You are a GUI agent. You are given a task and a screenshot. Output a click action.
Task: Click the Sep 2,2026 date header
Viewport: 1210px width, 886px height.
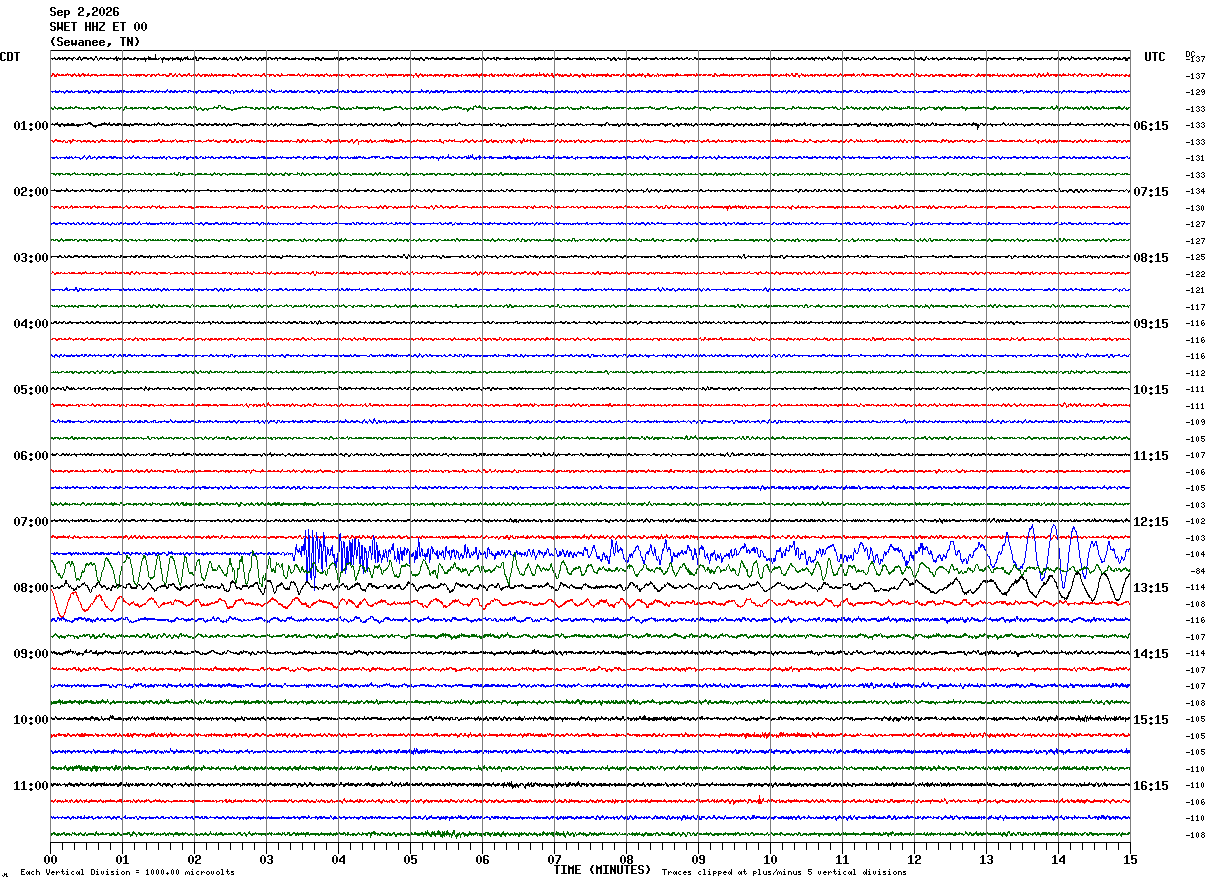84,12
